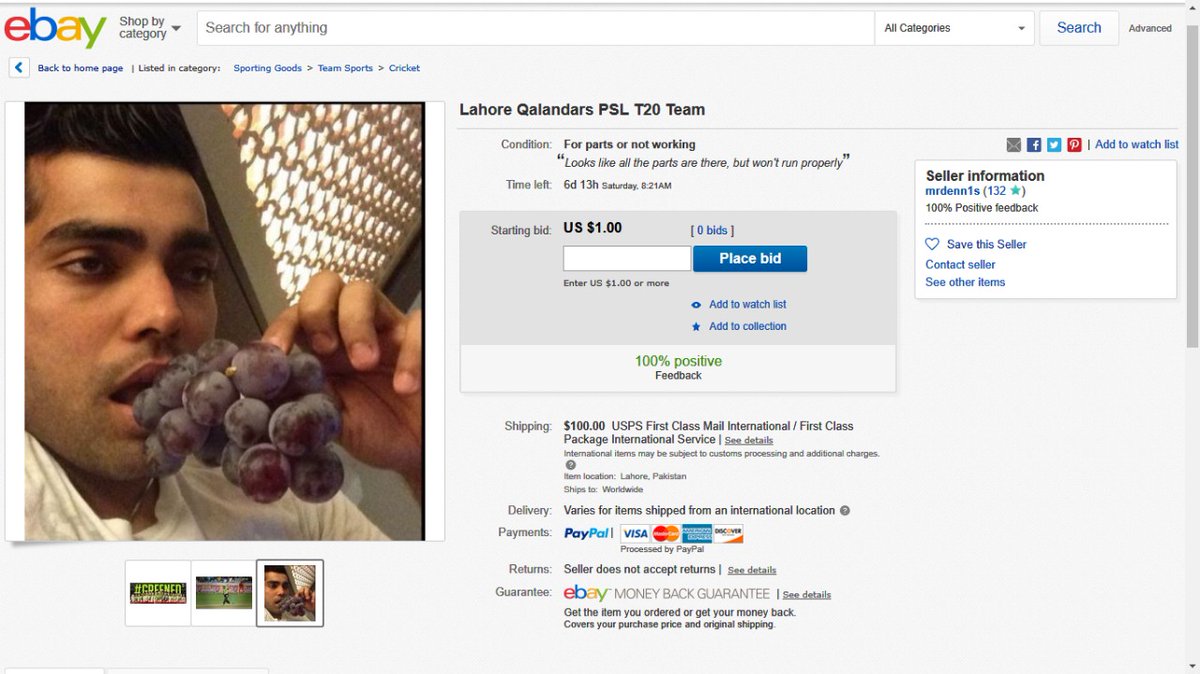Viewport: 1200px width, 674px height.
Task: Expand the All Categories dropdown
Action: [x=955, y=28]
